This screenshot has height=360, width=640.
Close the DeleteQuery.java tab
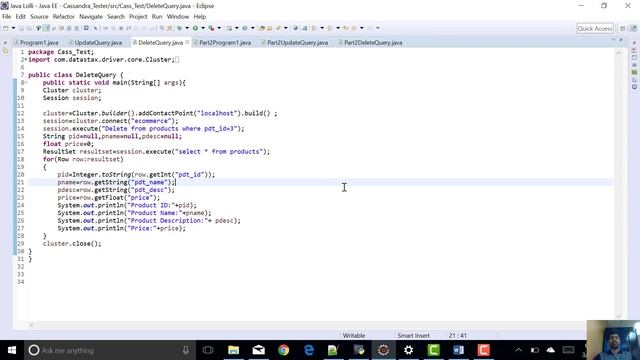click(x=187, y=42)
